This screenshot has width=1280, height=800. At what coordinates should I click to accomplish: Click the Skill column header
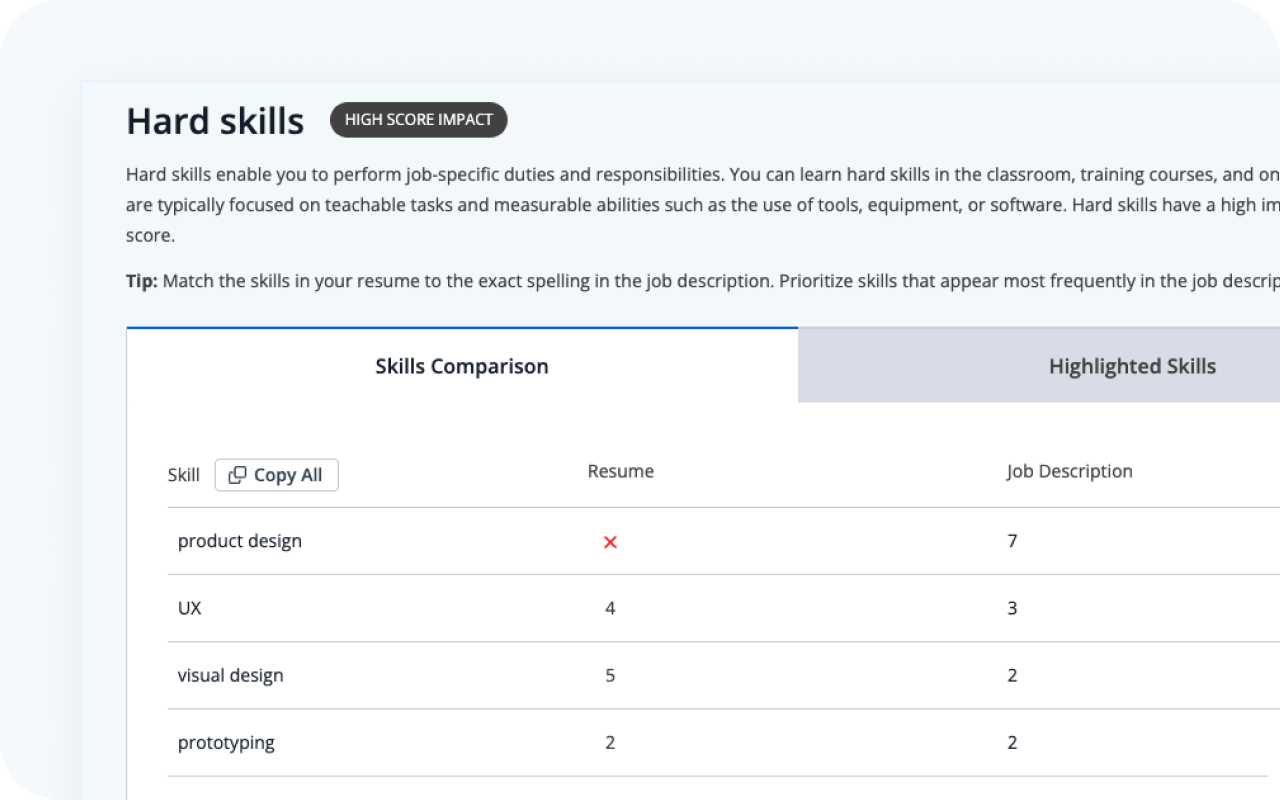[183, 475]
